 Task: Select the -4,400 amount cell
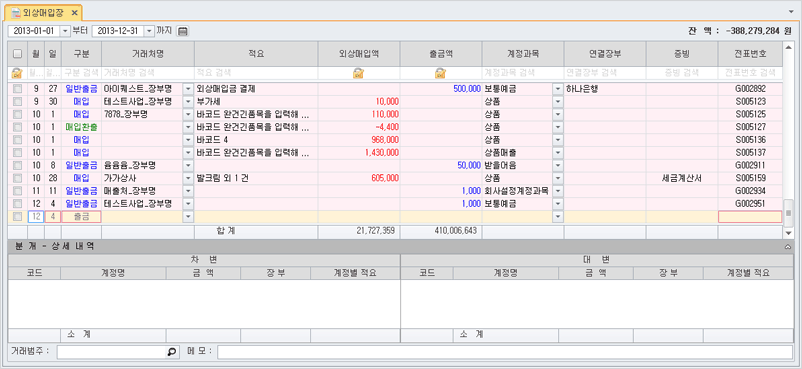click(359, 127)
